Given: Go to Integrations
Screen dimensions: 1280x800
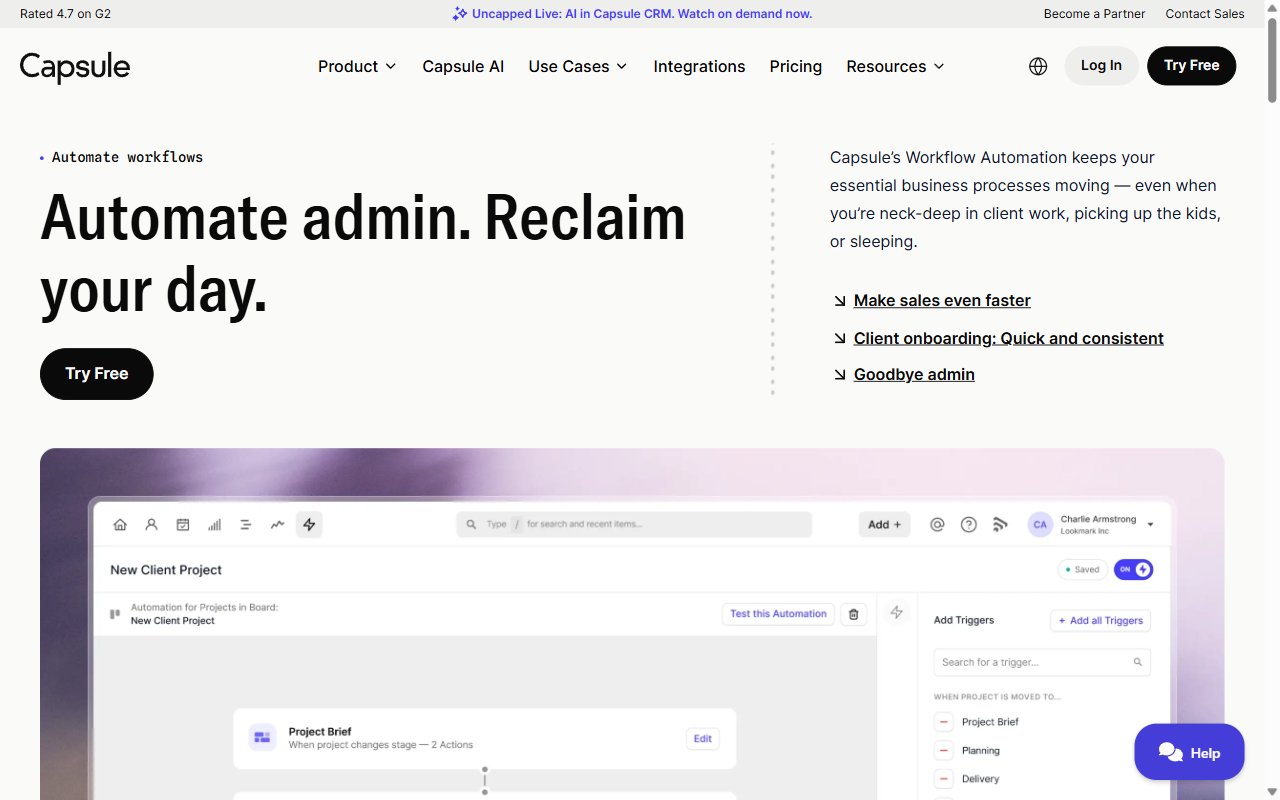Looking at the screenshot, I should (699, 66).
